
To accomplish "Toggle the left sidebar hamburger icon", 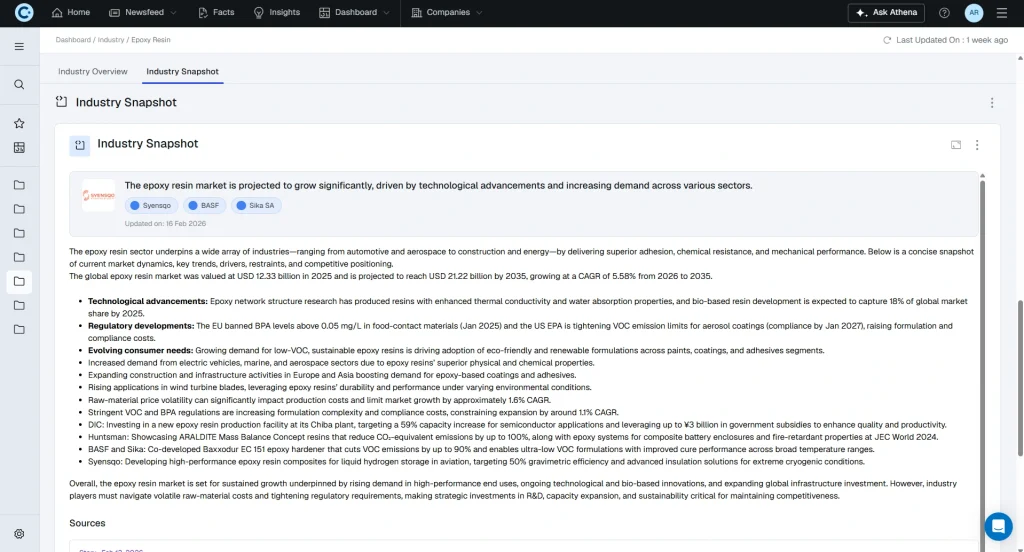I will tap(19, 46).
